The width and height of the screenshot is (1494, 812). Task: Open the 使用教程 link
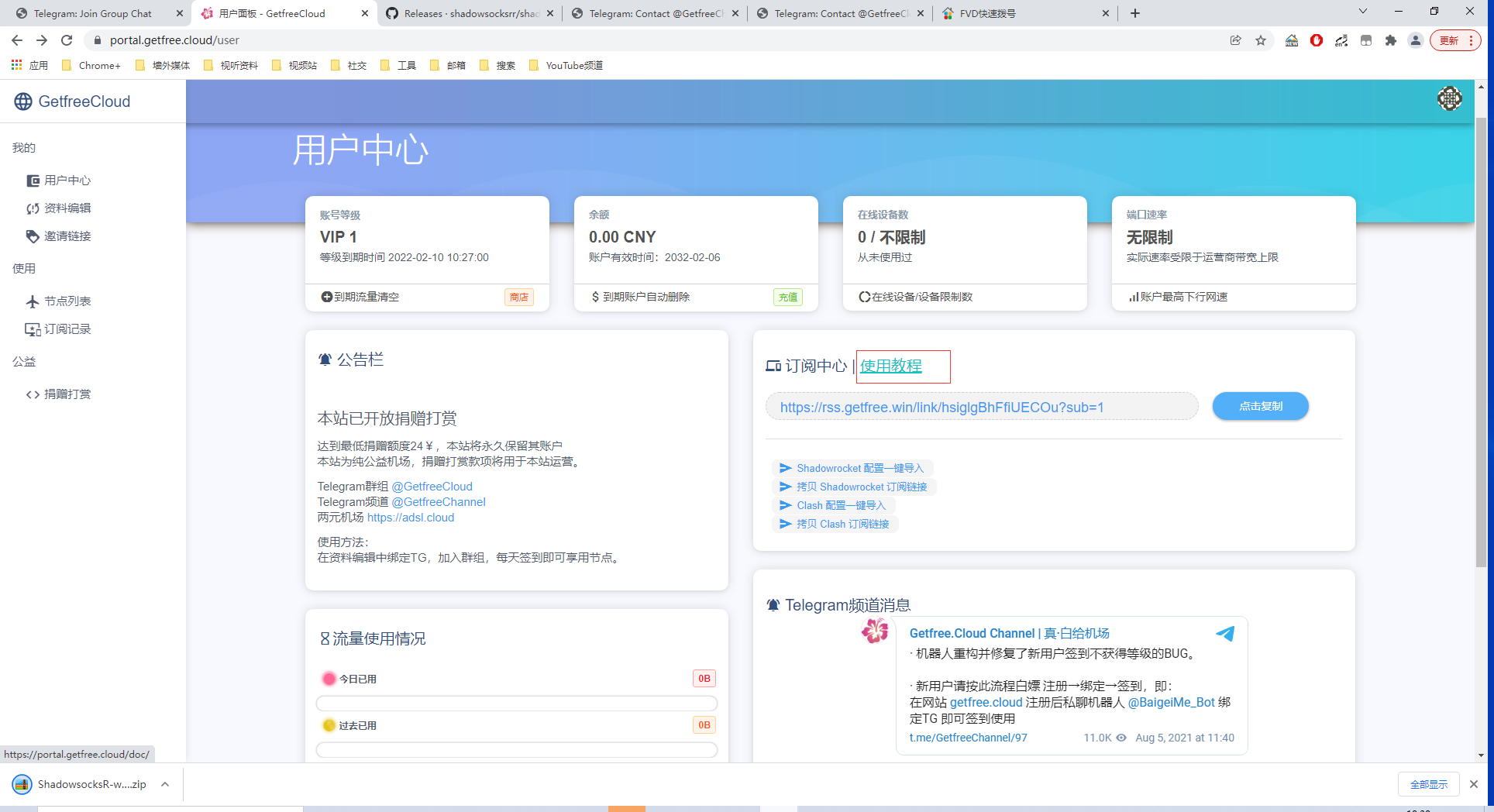click(x=890, y=366)
